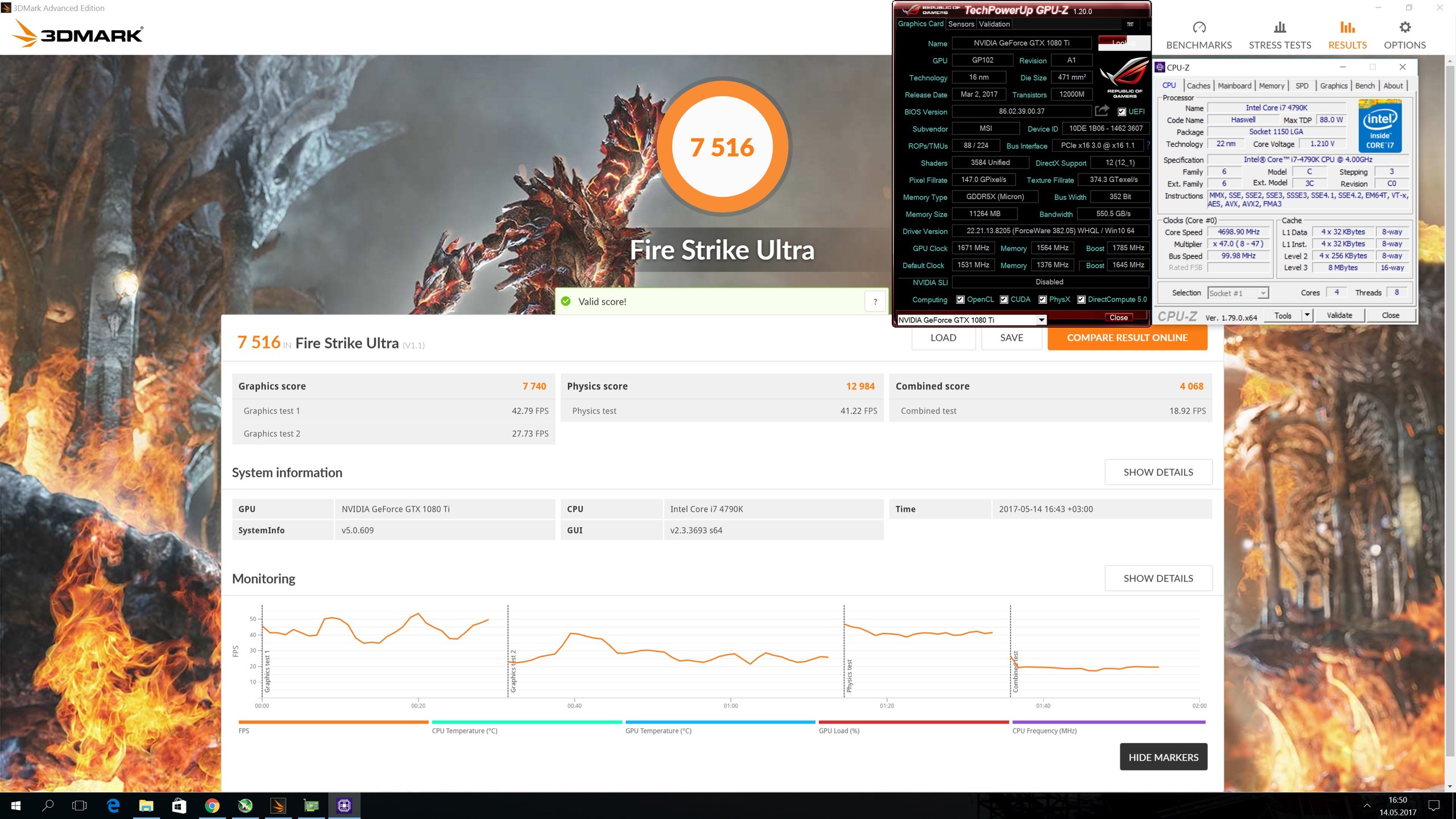Open GPU selection dropdown in GPU-Z

972,320
